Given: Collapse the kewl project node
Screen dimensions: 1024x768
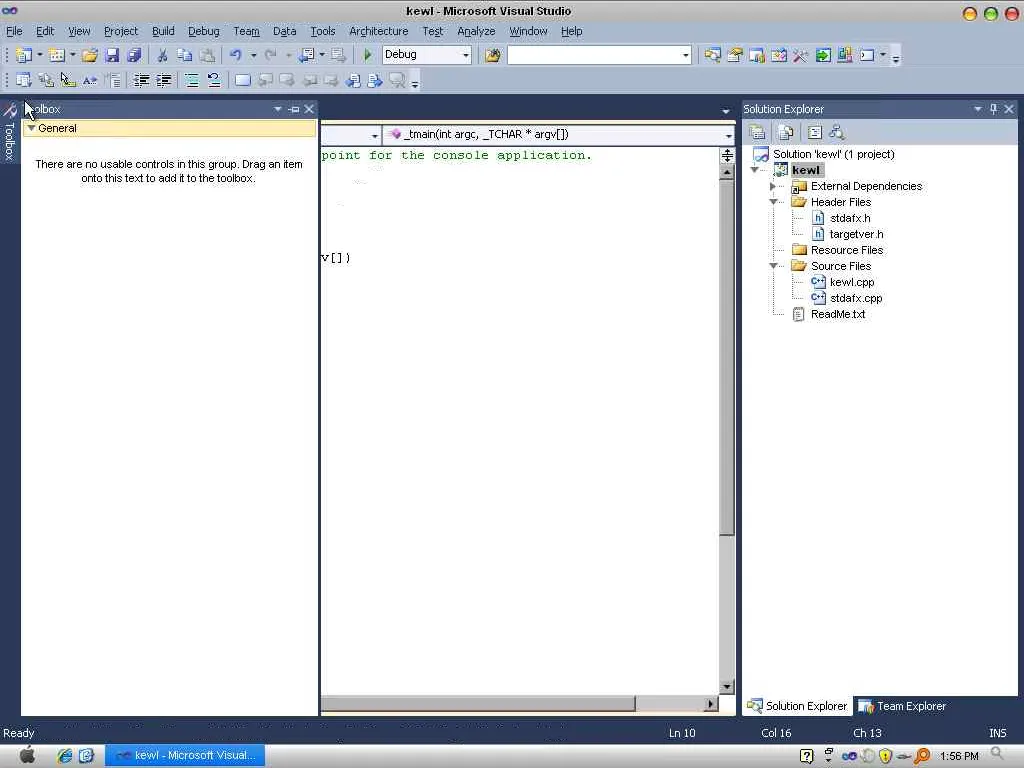Looking at the screenshot, I should (754, 170).
